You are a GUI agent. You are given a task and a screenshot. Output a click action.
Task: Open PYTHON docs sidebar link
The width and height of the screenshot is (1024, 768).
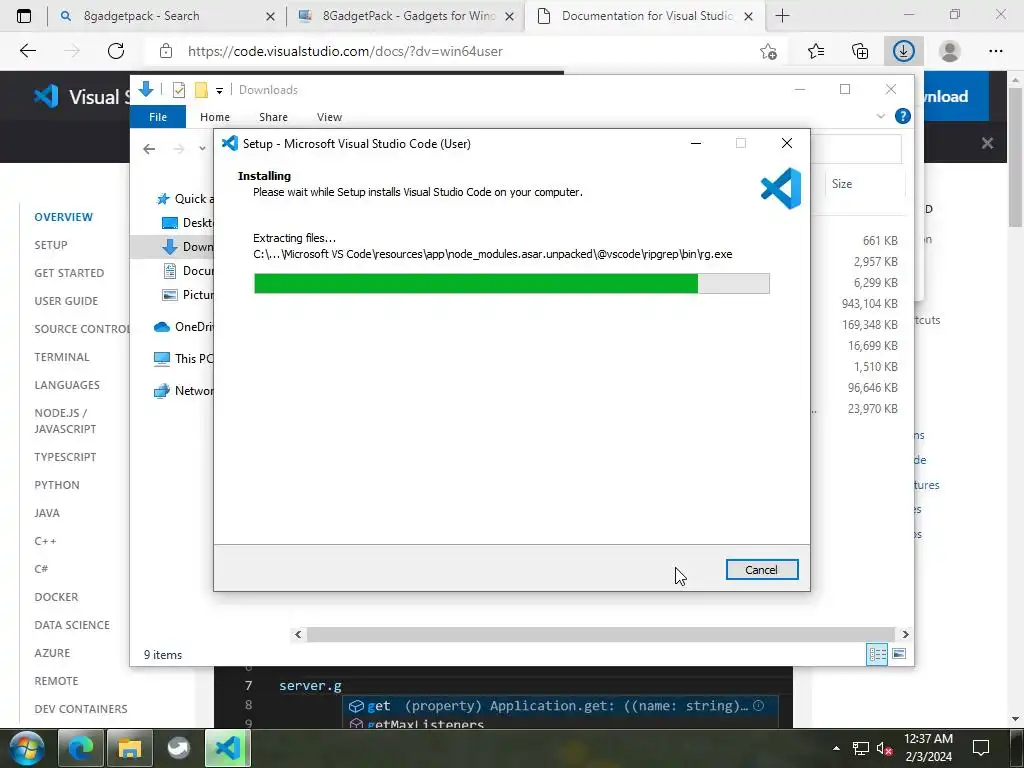point(57,485)
